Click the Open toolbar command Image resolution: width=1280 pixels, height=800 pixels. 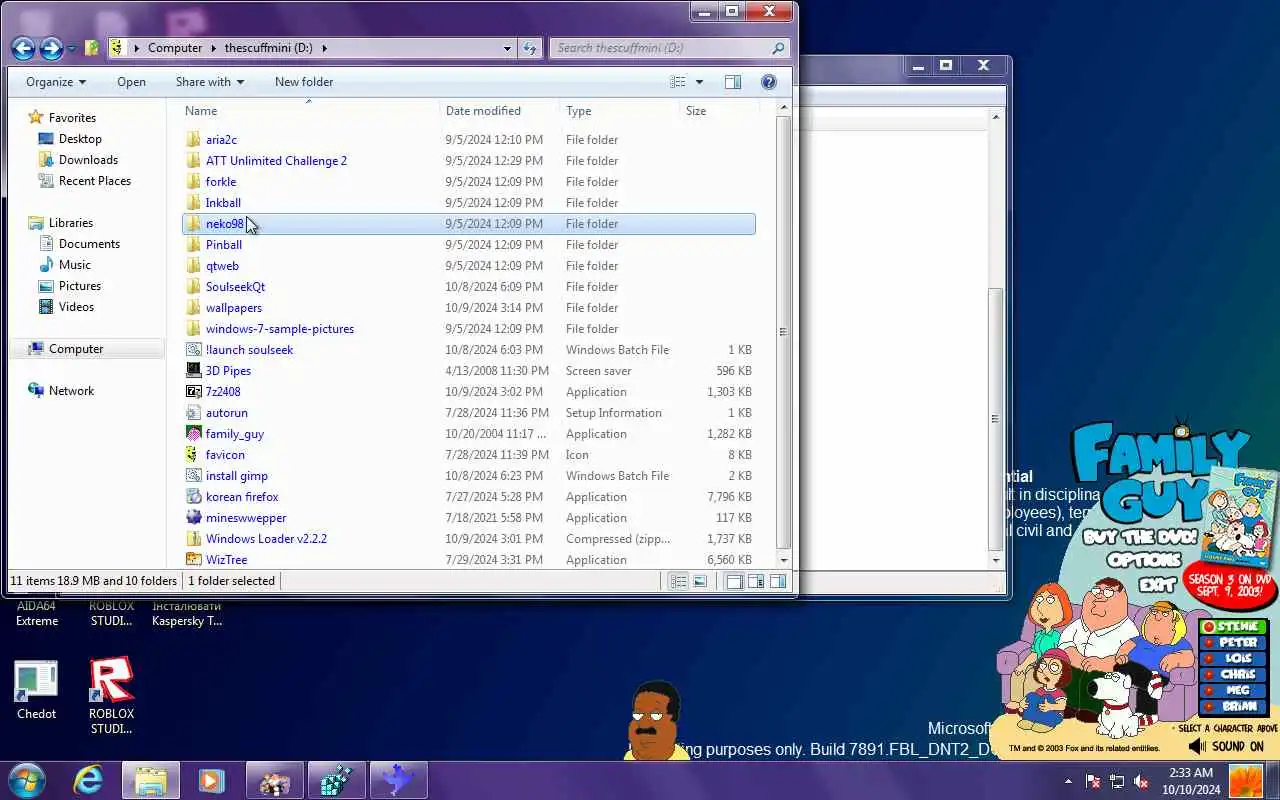coord(131,82)
